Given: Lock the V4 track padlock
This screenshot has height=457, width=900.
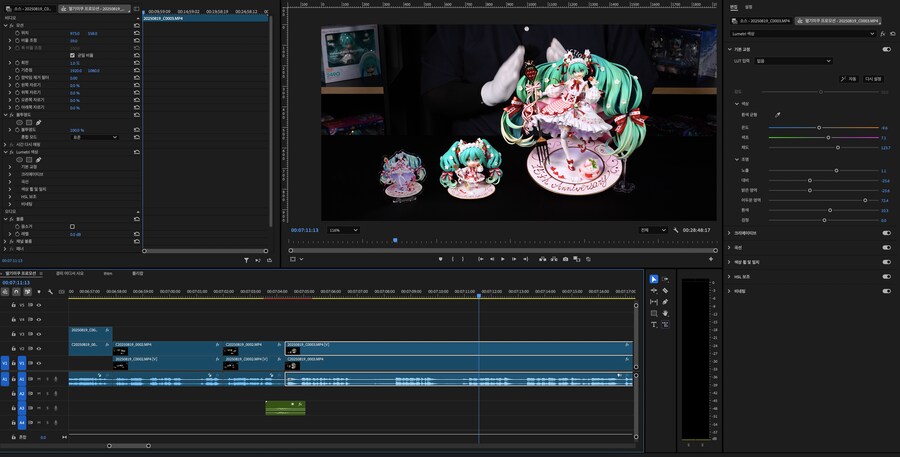Looking at the screenshot, I should coord(13,319).
